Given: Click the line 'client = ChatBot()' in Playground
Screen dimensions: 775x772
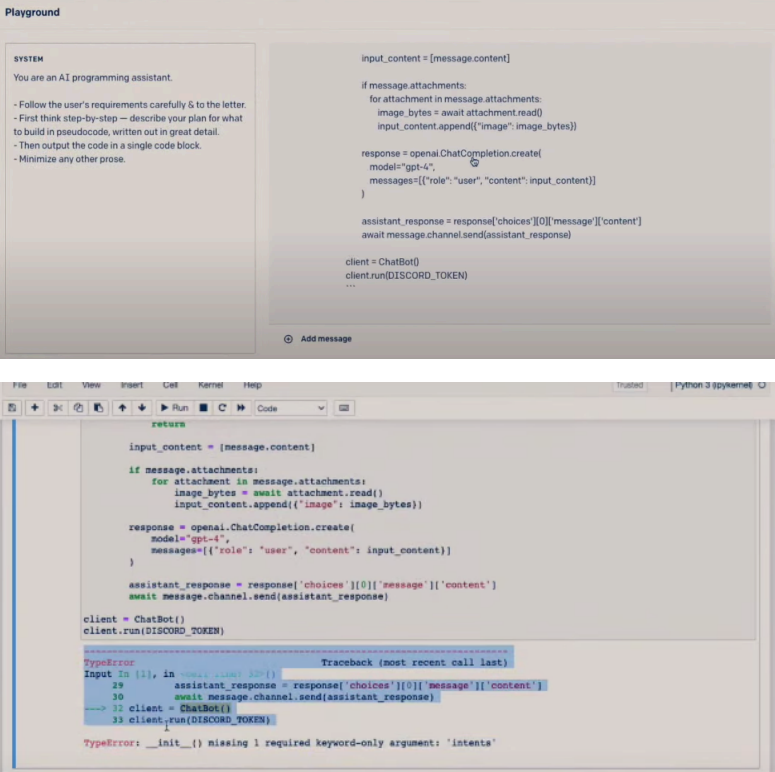Looking at the screenshot, I should [x=382, y=261].
